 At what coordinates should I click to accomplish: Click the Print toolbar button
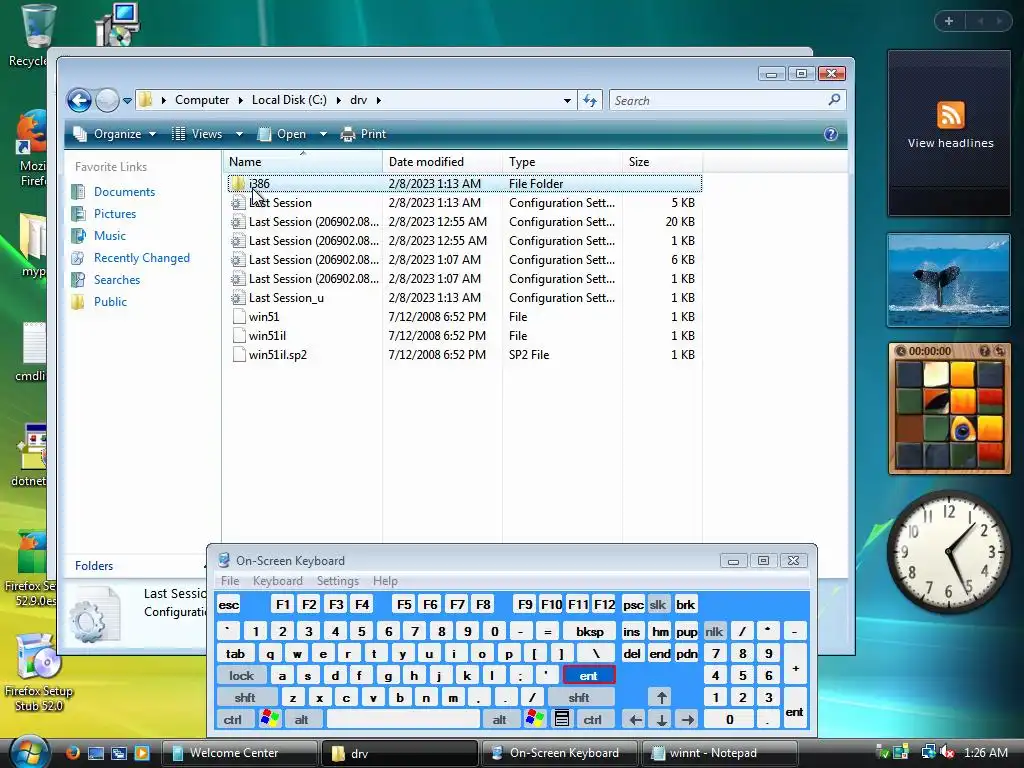(364, 134)
